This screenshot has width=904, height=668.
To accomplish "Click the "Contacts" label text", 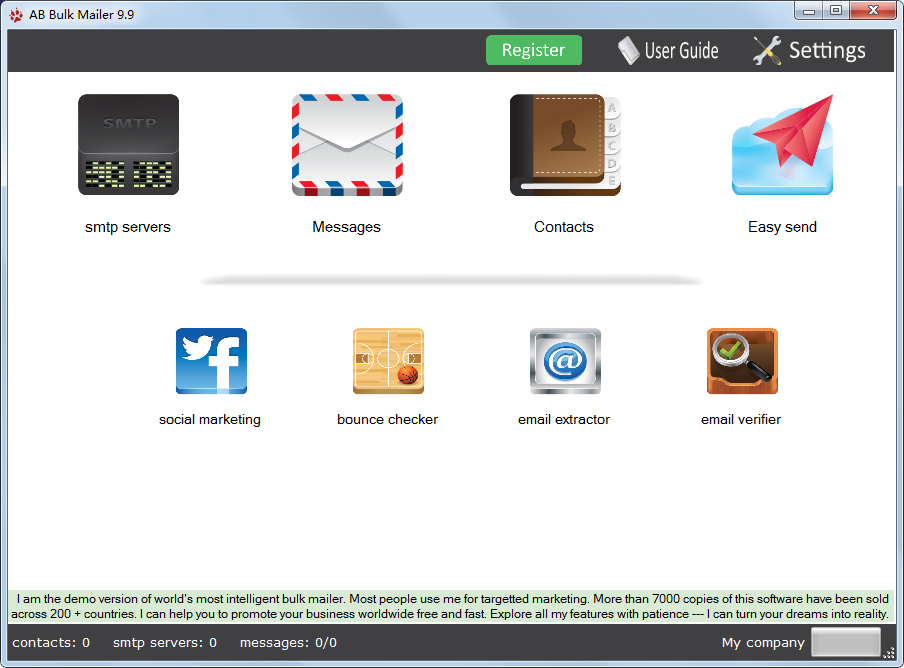I will pyautogui.click(x=564, y=227).
